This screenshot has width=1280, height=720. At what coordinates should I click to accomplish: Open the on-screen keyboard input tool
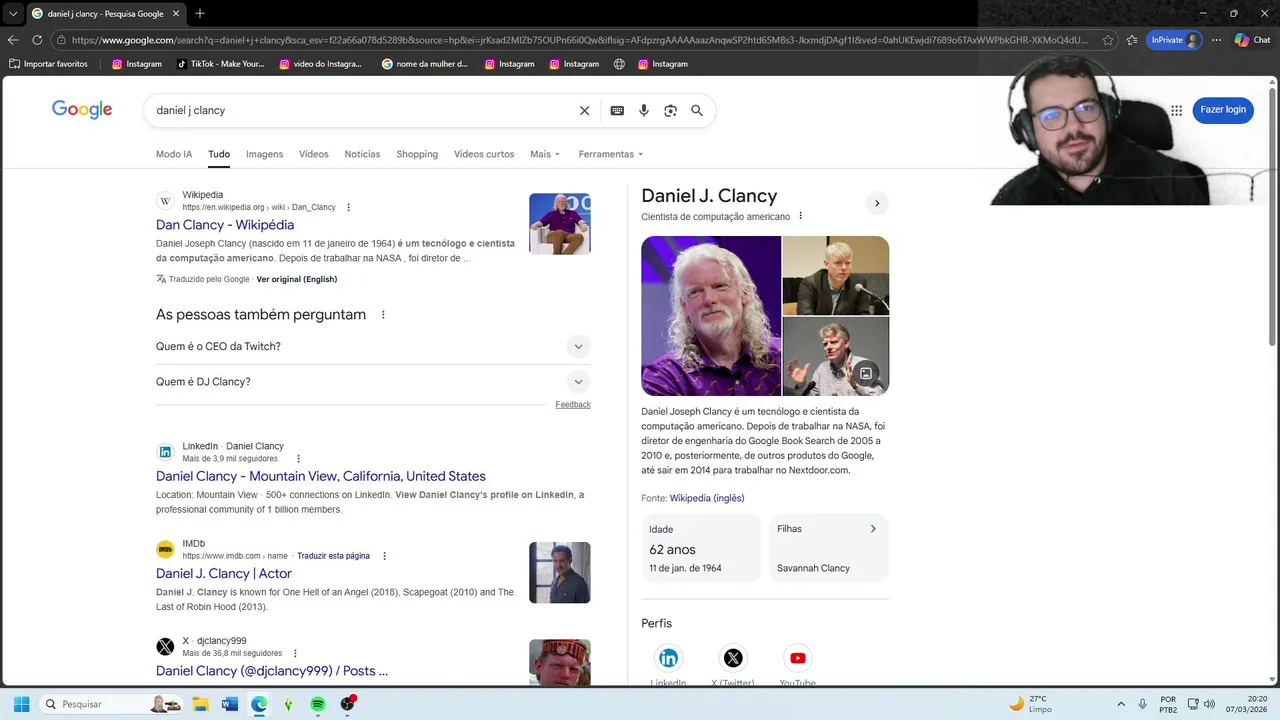pos(617,111)
